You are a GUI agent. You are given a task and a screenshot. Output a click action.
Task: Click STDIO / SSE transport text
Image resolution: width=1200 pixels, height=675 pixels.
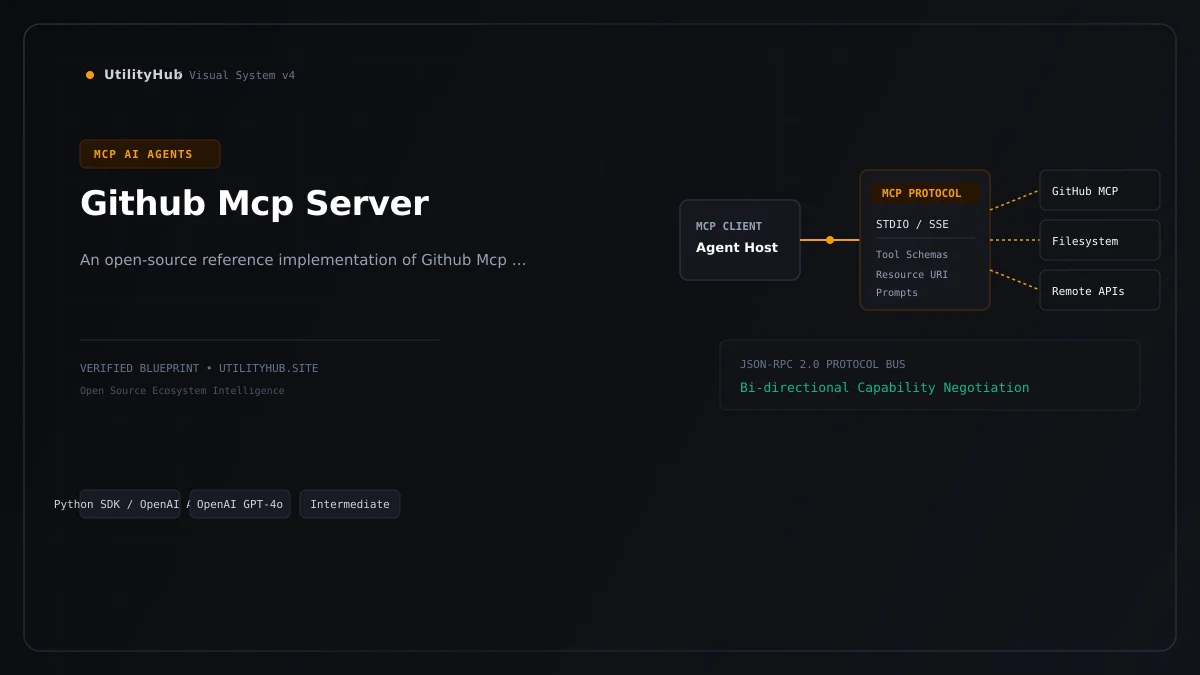pos(912,224)
